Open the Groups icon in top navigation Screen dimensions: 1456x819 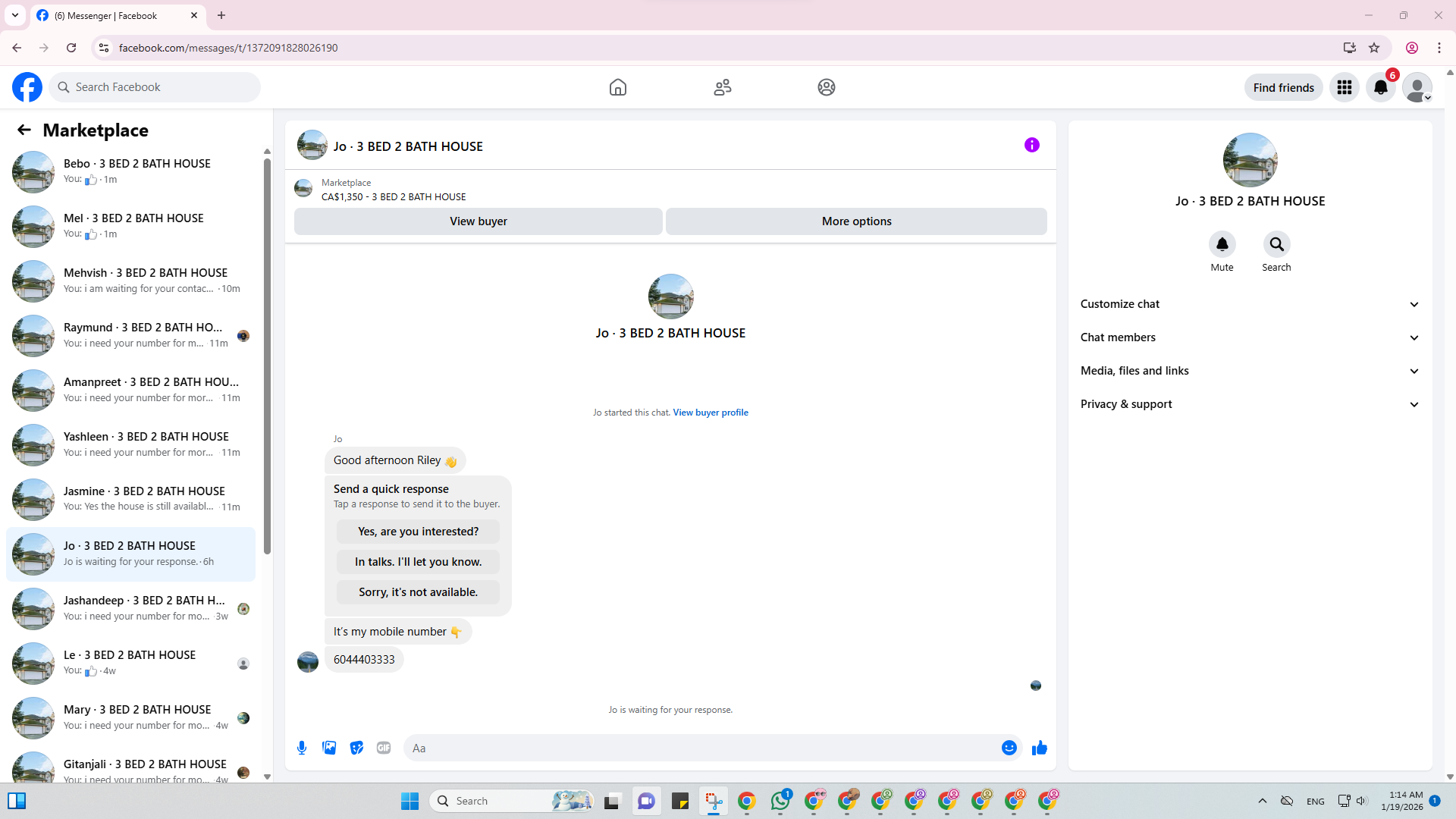827,87
